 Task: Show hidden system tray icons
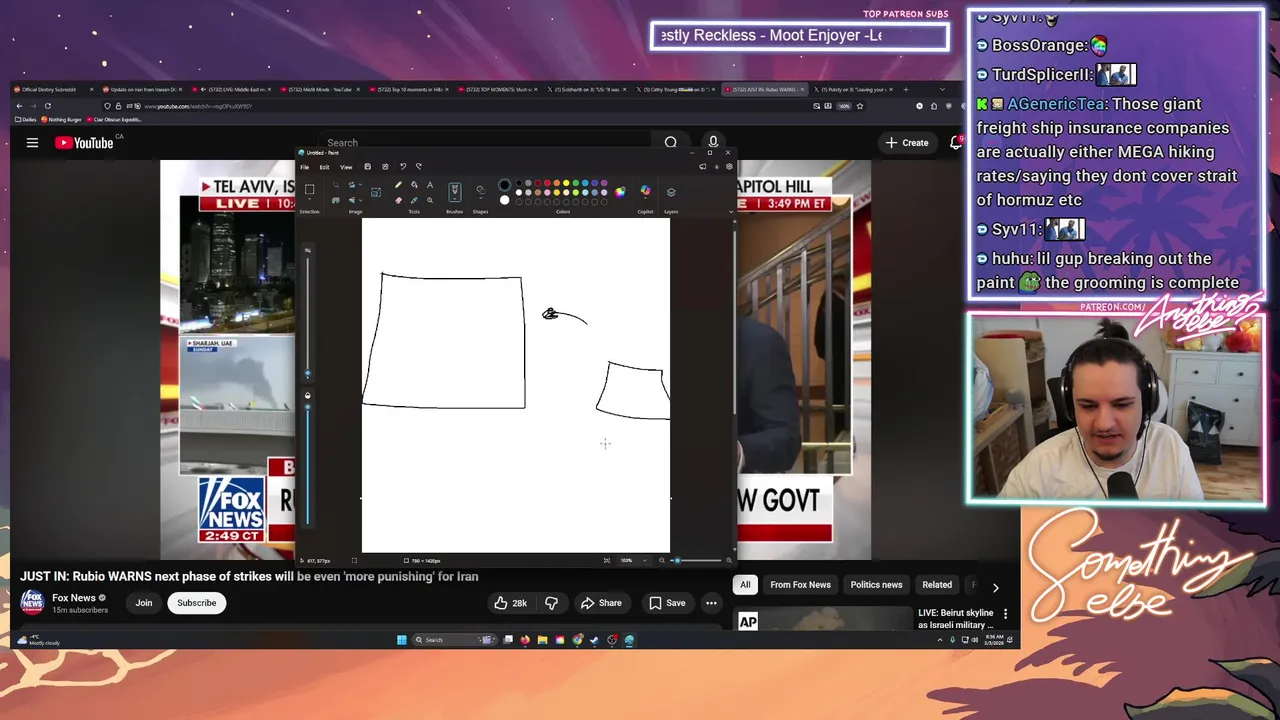coord(940,640)
